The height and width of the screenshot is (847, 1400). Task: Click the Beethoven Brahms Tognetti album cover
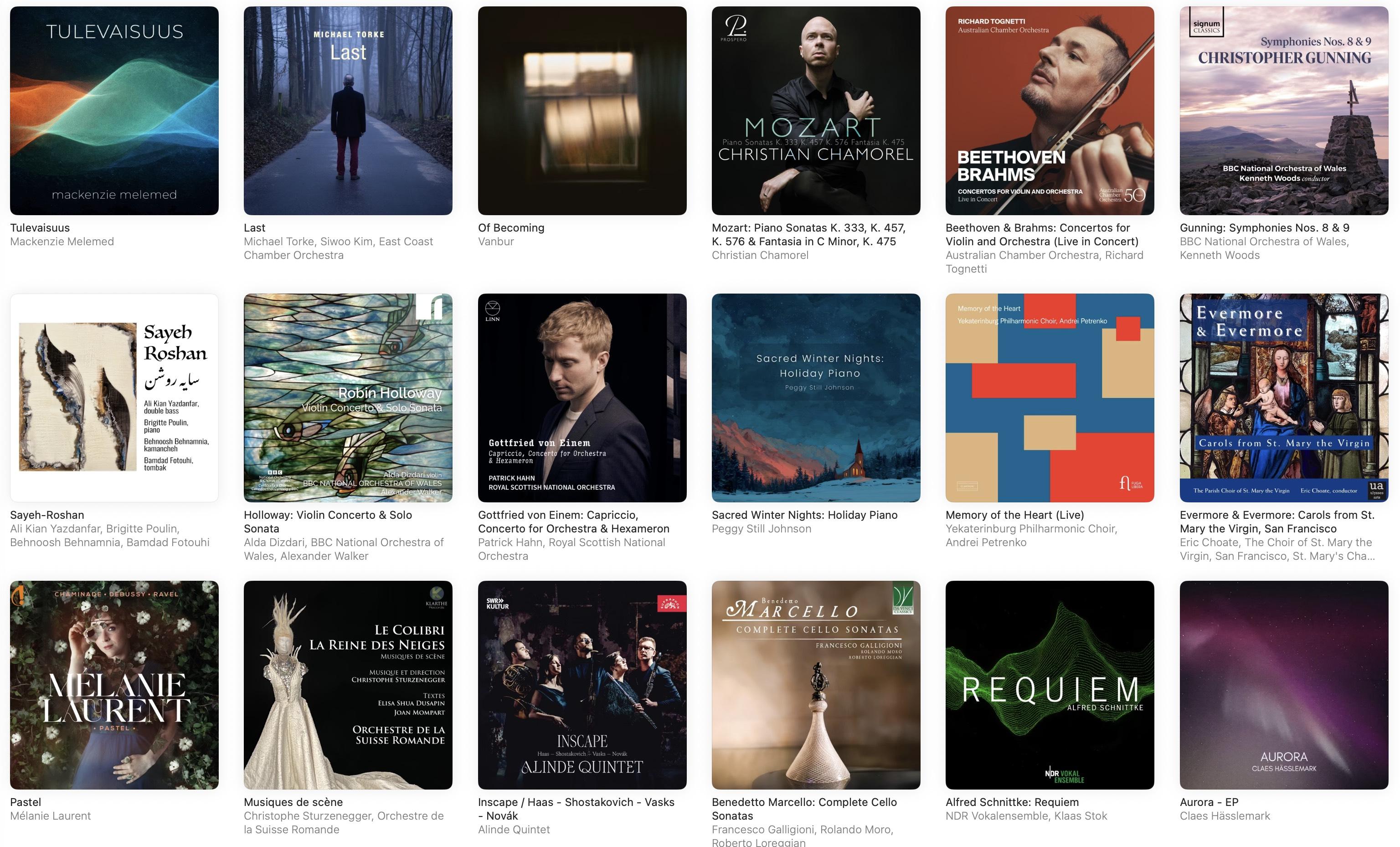(x=1050, y=110)
